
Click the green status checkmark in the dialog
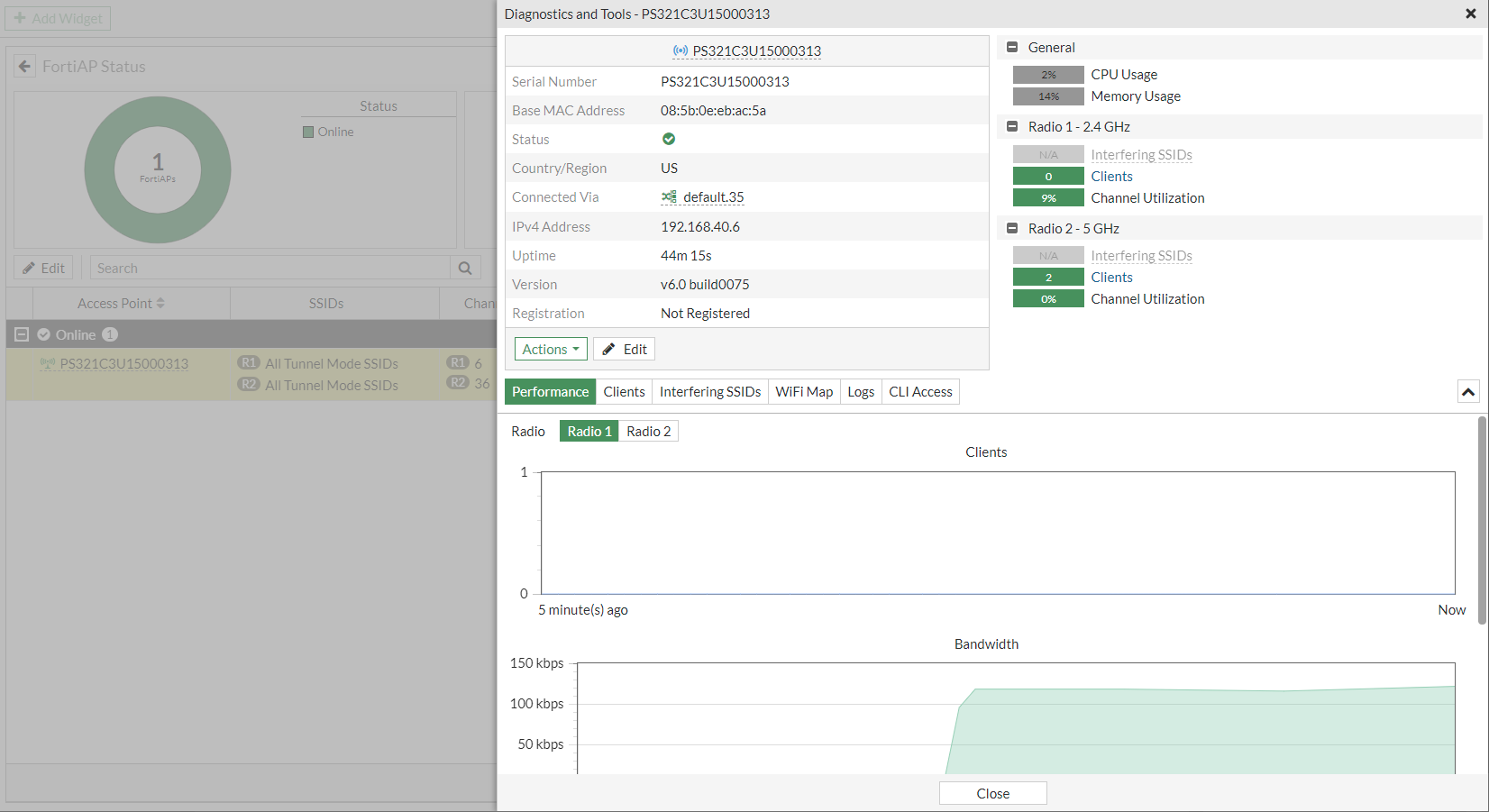[x=668, y=139]
